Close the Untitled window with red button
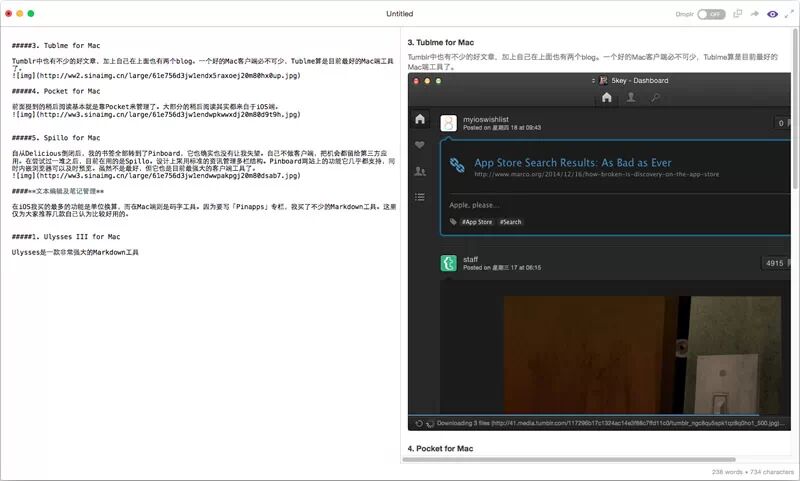This screenshot has height=481, width=800. point(9,14)
